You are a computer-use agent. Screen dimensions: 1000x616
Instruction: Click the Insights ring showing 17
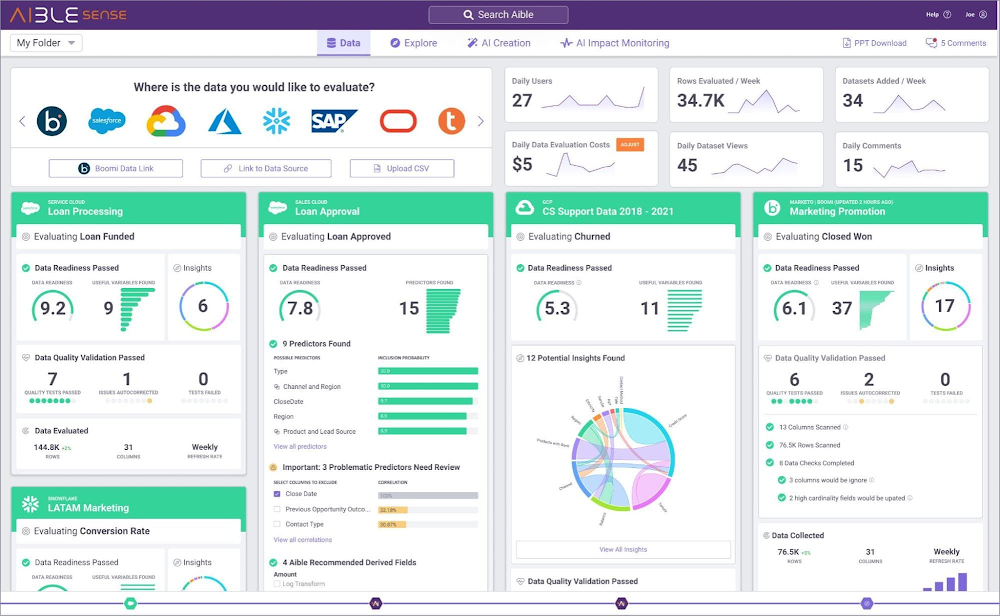[x=945, y=307]
